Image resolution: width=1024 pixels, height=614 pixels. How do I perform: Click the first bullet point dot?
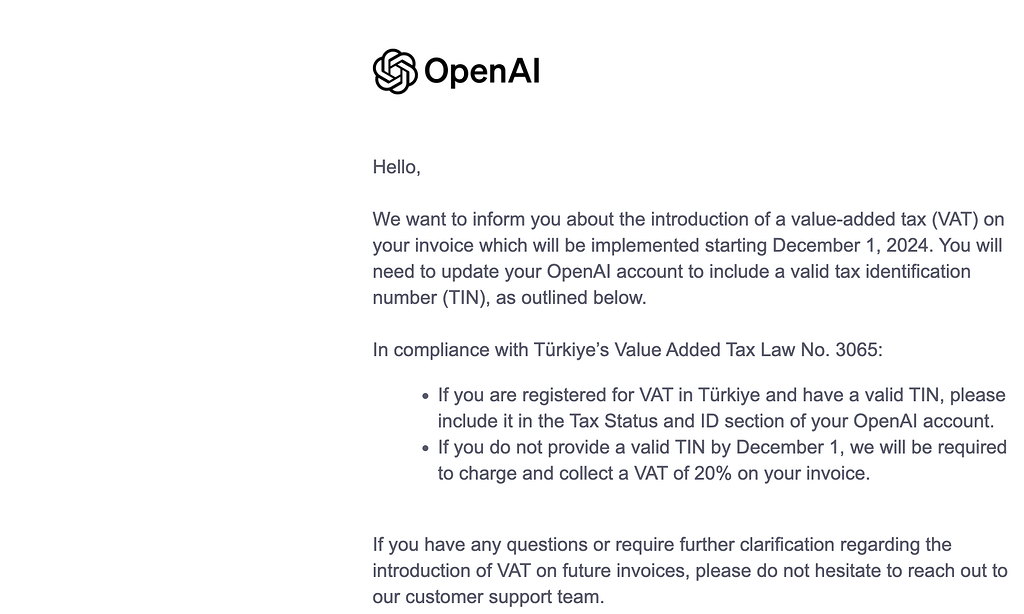coord(426,396)
